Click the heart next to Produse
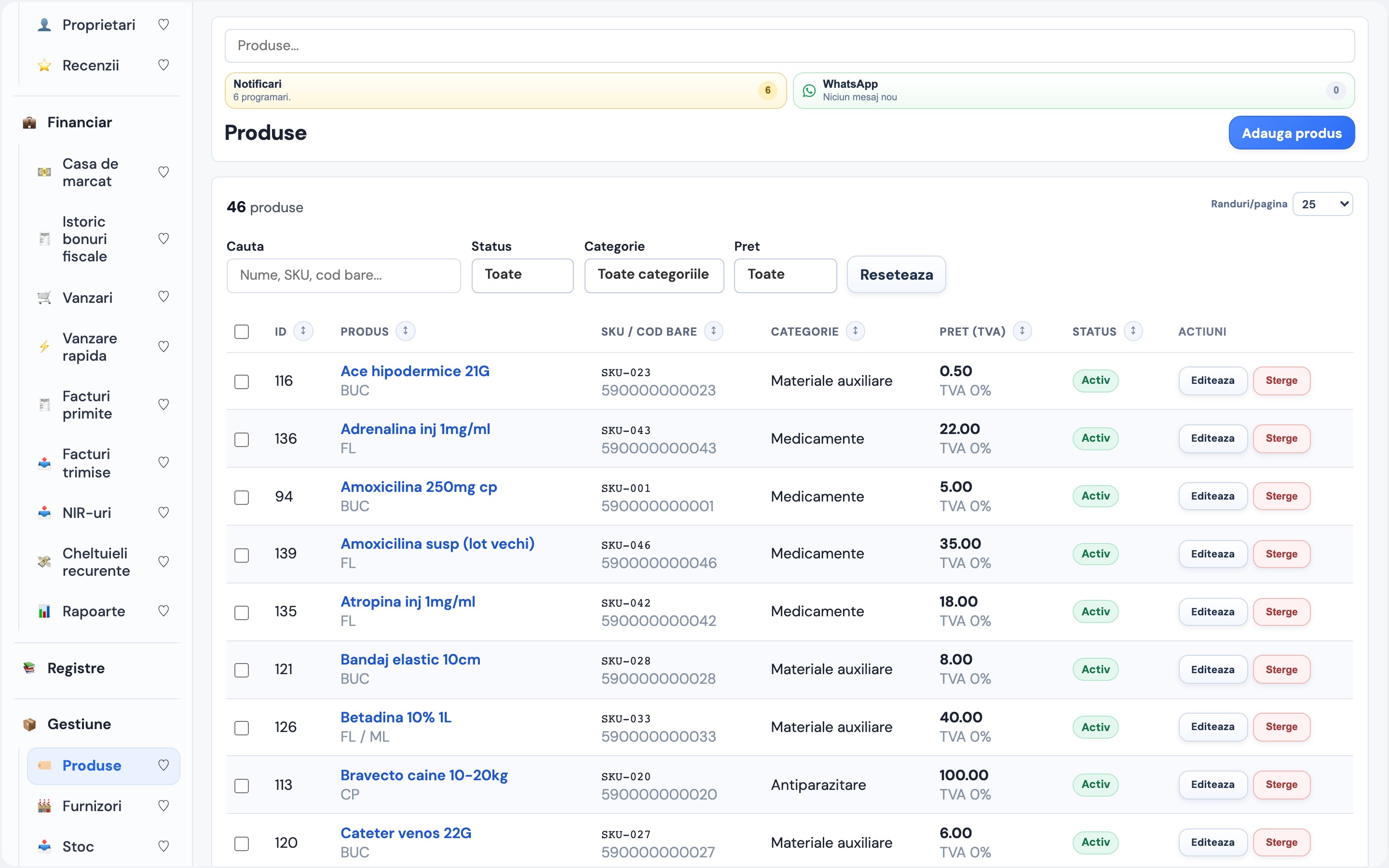1389x868 pixels. pos(163,765)
